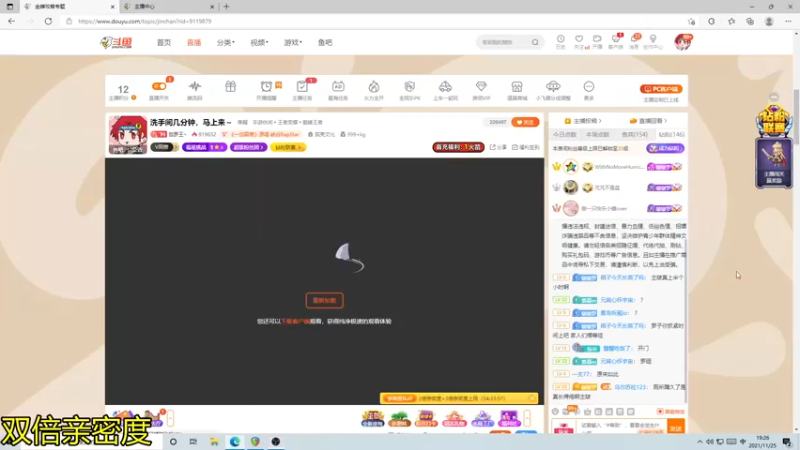
Task: Open the stream code waveform icon
Action: tap(194, 89)
